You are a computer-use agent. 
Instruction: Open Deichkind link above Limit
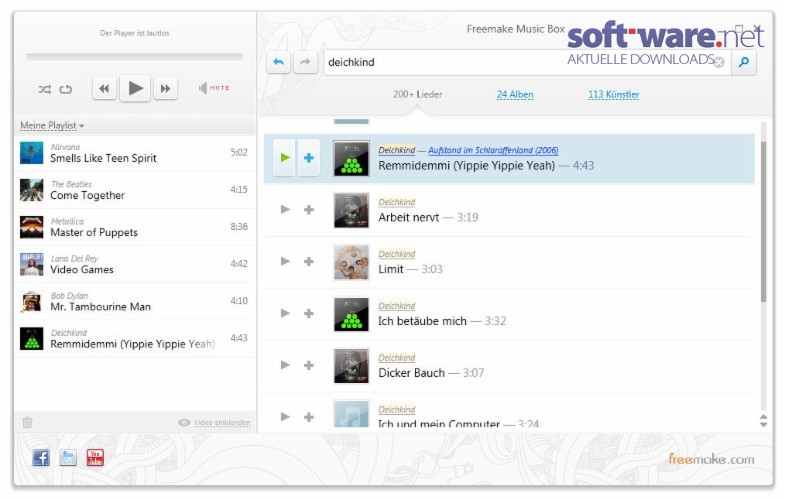coord(397,254)
